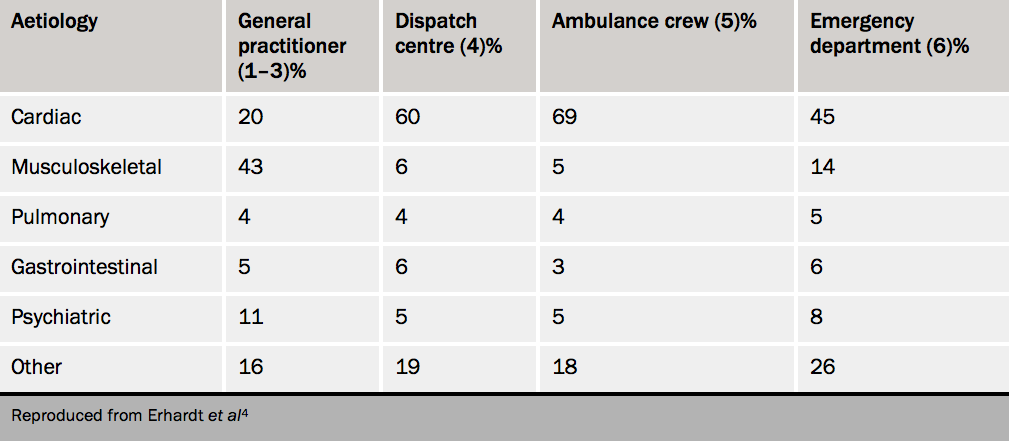
Task: Click Psychiatric value 11 under General practitioner
Action: (x=250, y=317)
